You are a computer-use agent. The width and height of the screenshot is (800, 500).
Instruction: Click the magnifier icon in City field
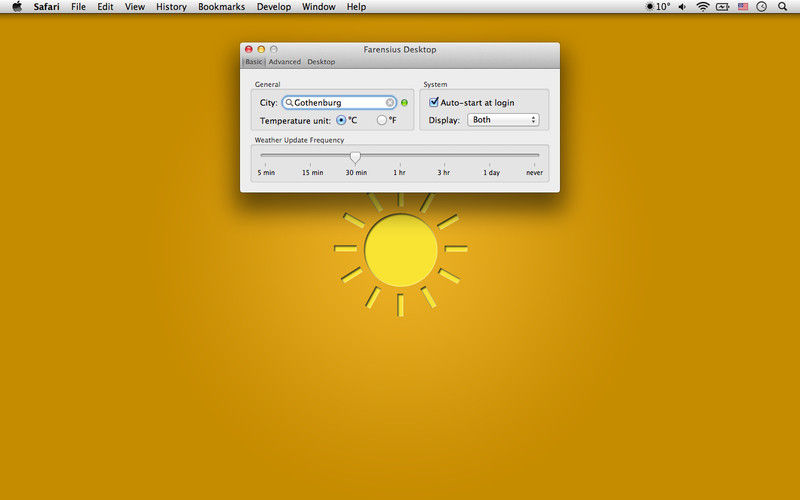click(289, 103)
